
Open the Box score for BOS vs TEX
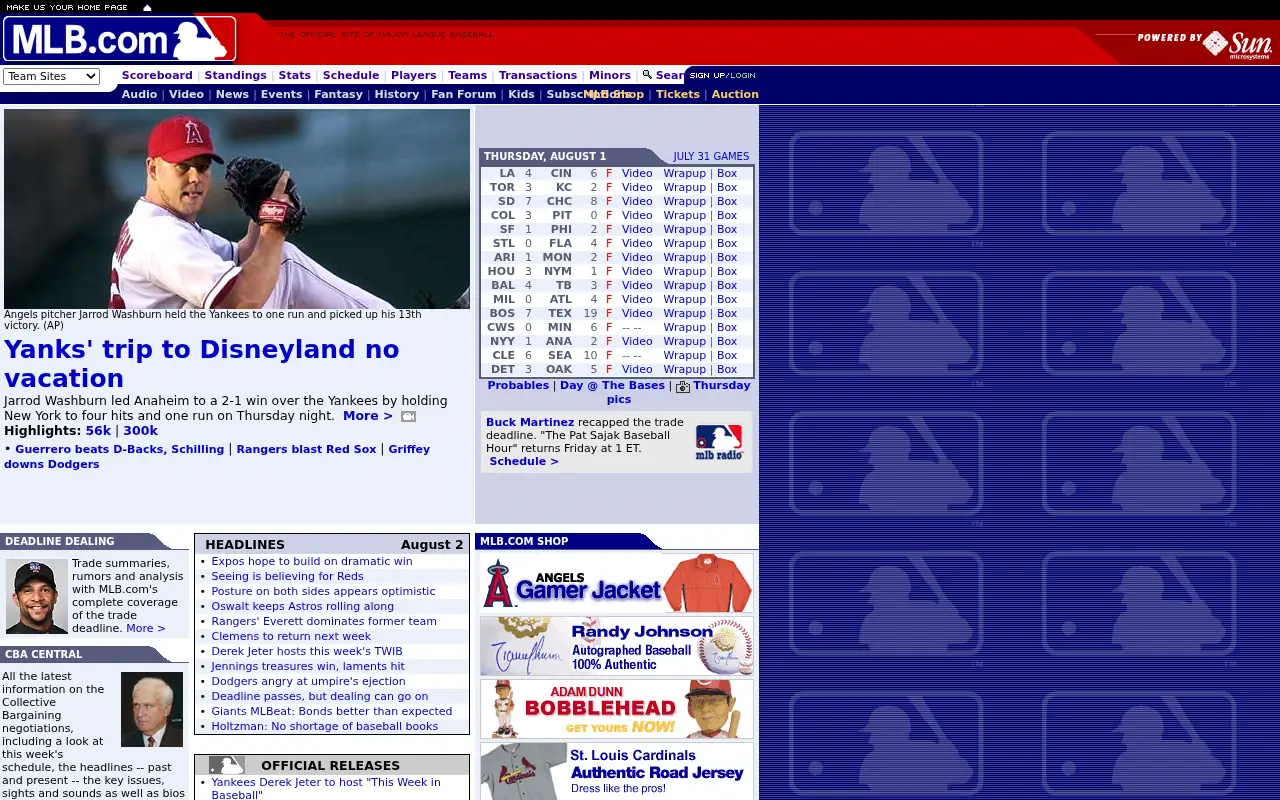click(x=727, y=313)
